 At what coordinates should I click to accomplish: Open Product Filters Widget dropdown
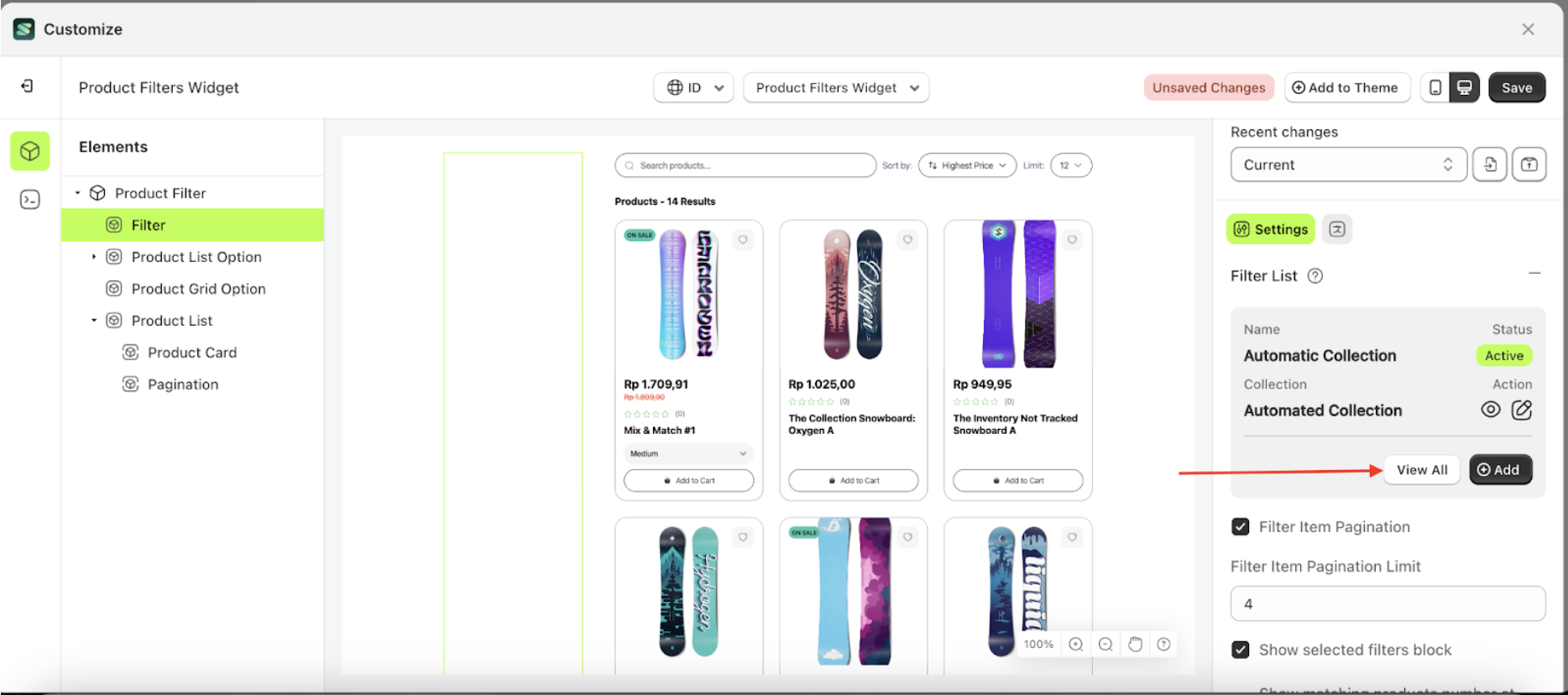click(x=836, y=87)
